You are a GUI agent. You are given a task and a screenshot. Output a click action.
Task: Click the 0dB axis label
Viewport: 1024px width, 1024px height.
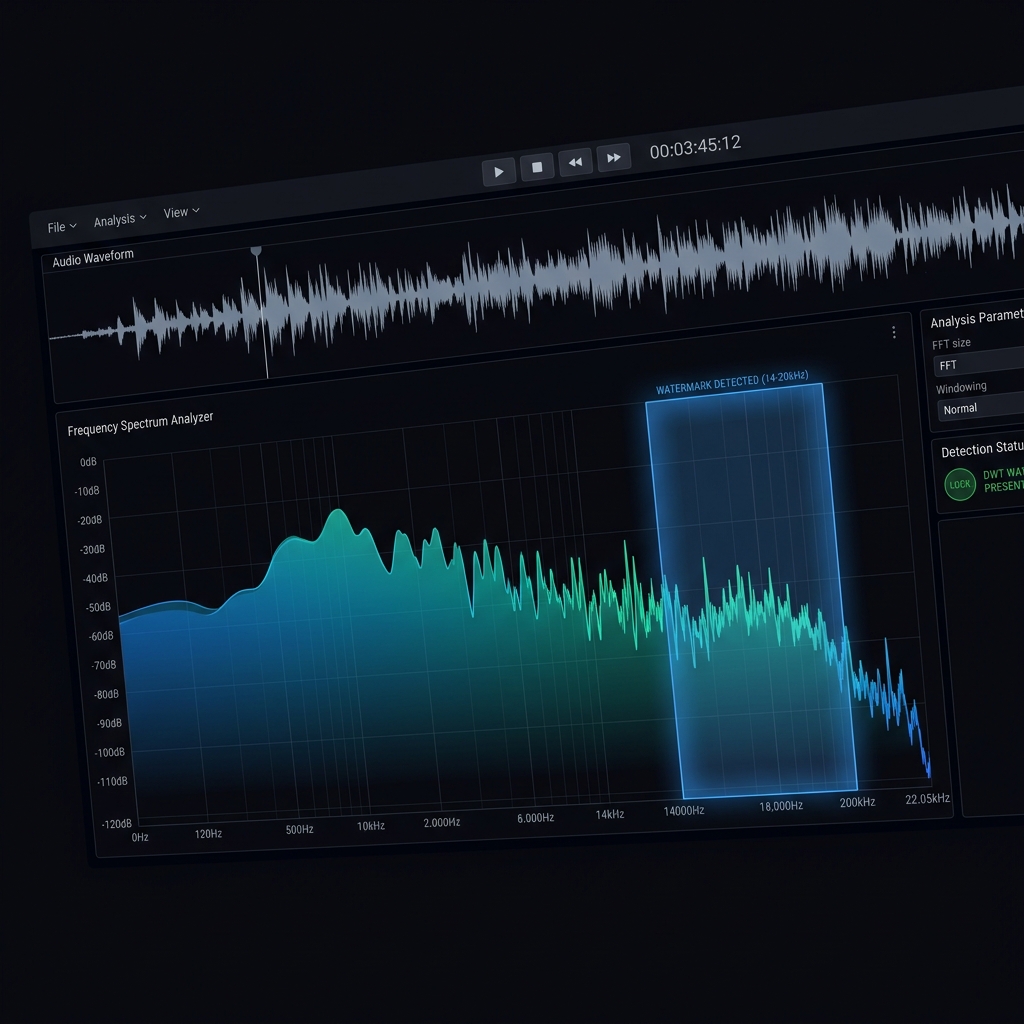click(x=88, y=462)
